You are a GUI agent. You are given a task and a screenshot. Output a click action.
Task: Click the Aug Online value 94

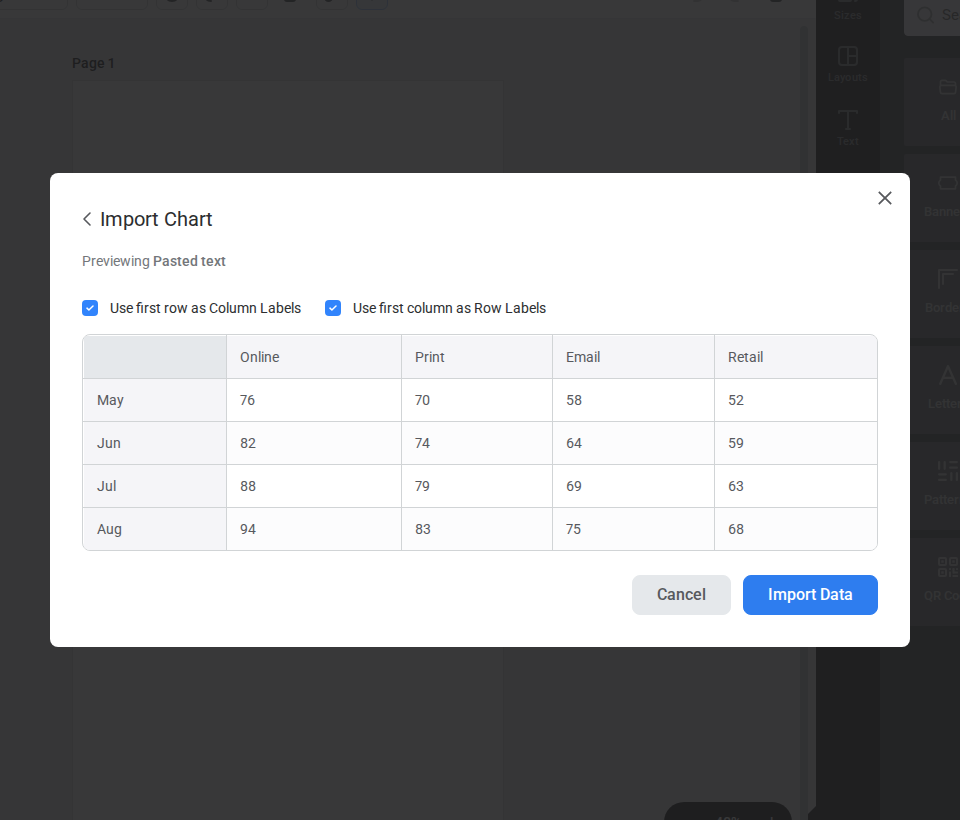[x=314, y=529]
